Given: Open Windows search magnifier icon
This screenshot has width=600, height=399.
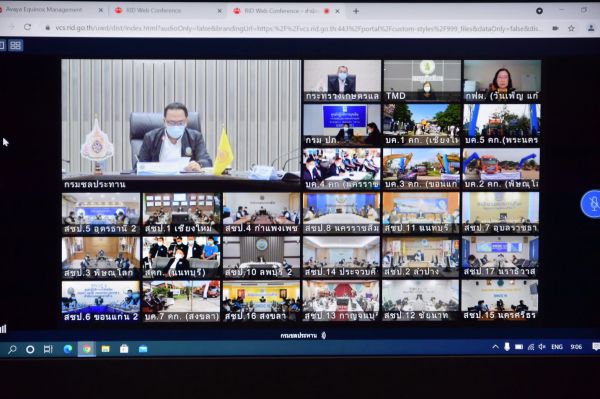Looking at the screenshot, I should 12,349.
